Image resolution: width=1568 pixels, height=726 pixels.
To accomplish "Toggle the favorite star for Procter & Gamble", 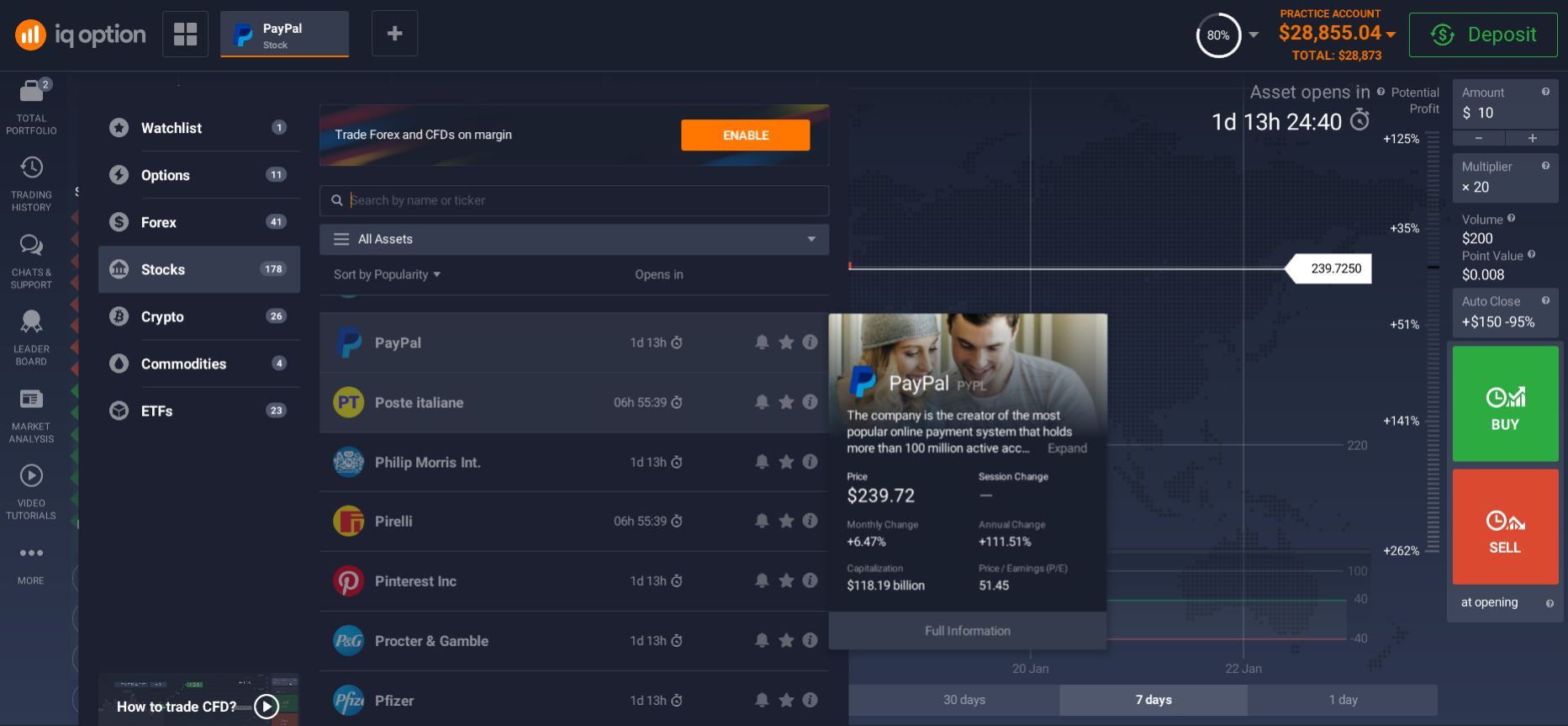I will [x=786, y=640].
